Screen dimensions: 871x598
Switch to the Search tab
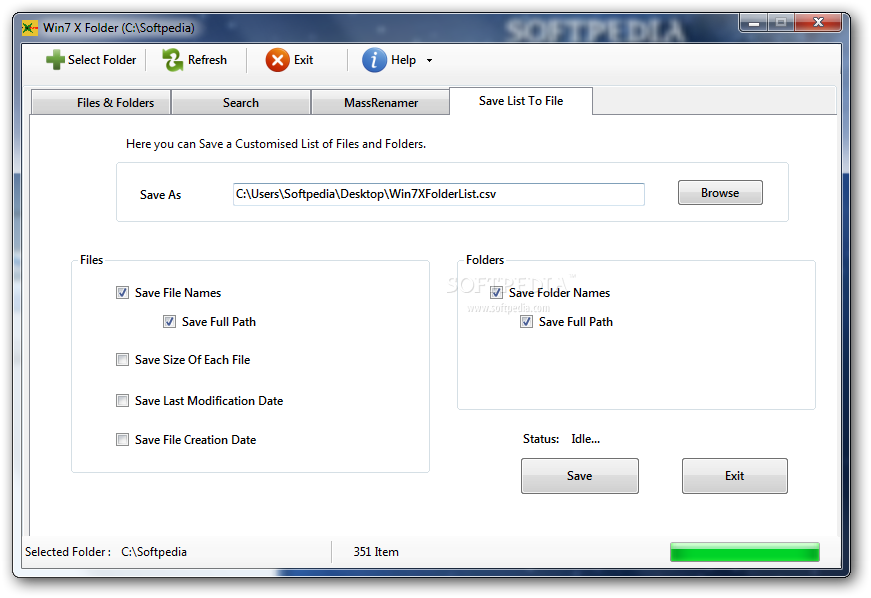coord(241,103)
